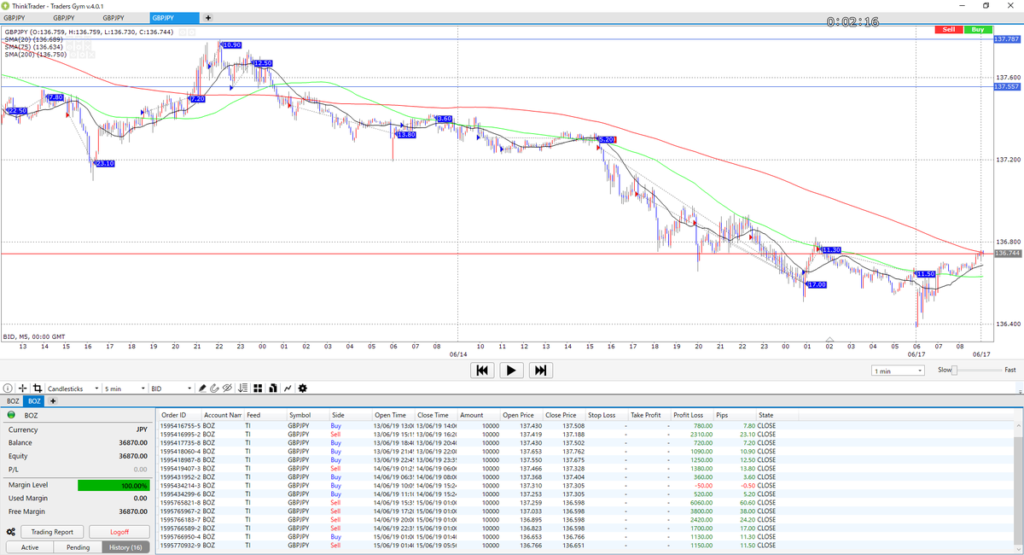This screenshot has width=1024, height=555.
Task: Click the indicators line-chart icon
Action: pyautogui.click(x=288, y=388)
